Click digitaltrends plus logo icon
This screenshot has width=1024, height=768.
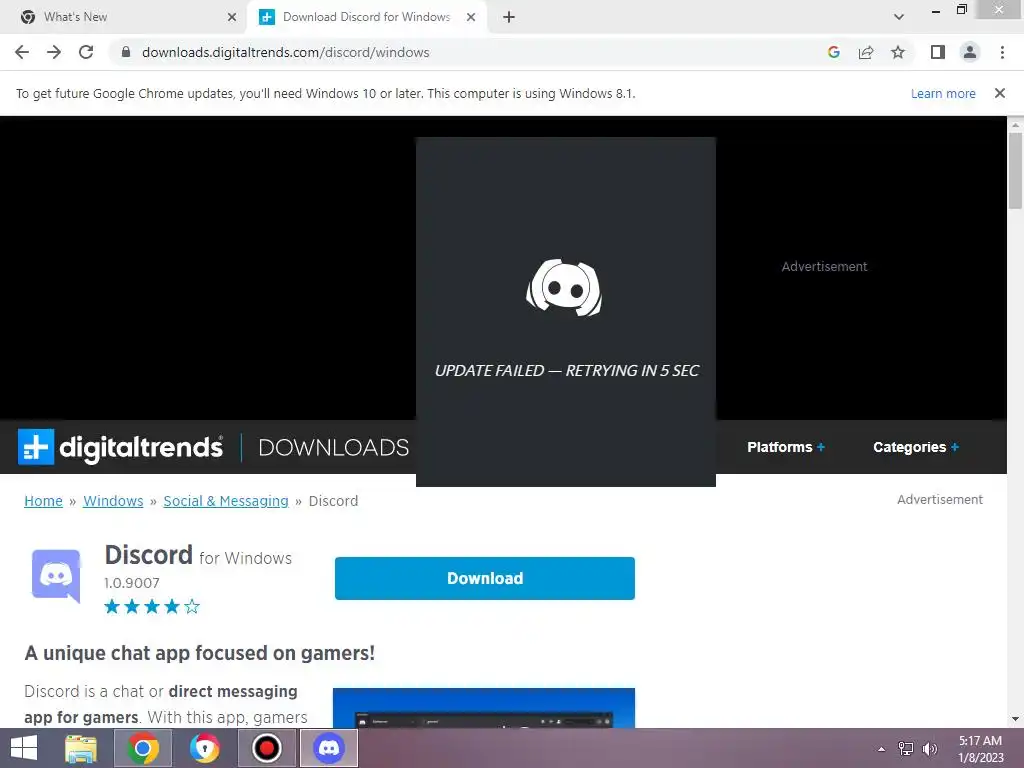[36, 447]
